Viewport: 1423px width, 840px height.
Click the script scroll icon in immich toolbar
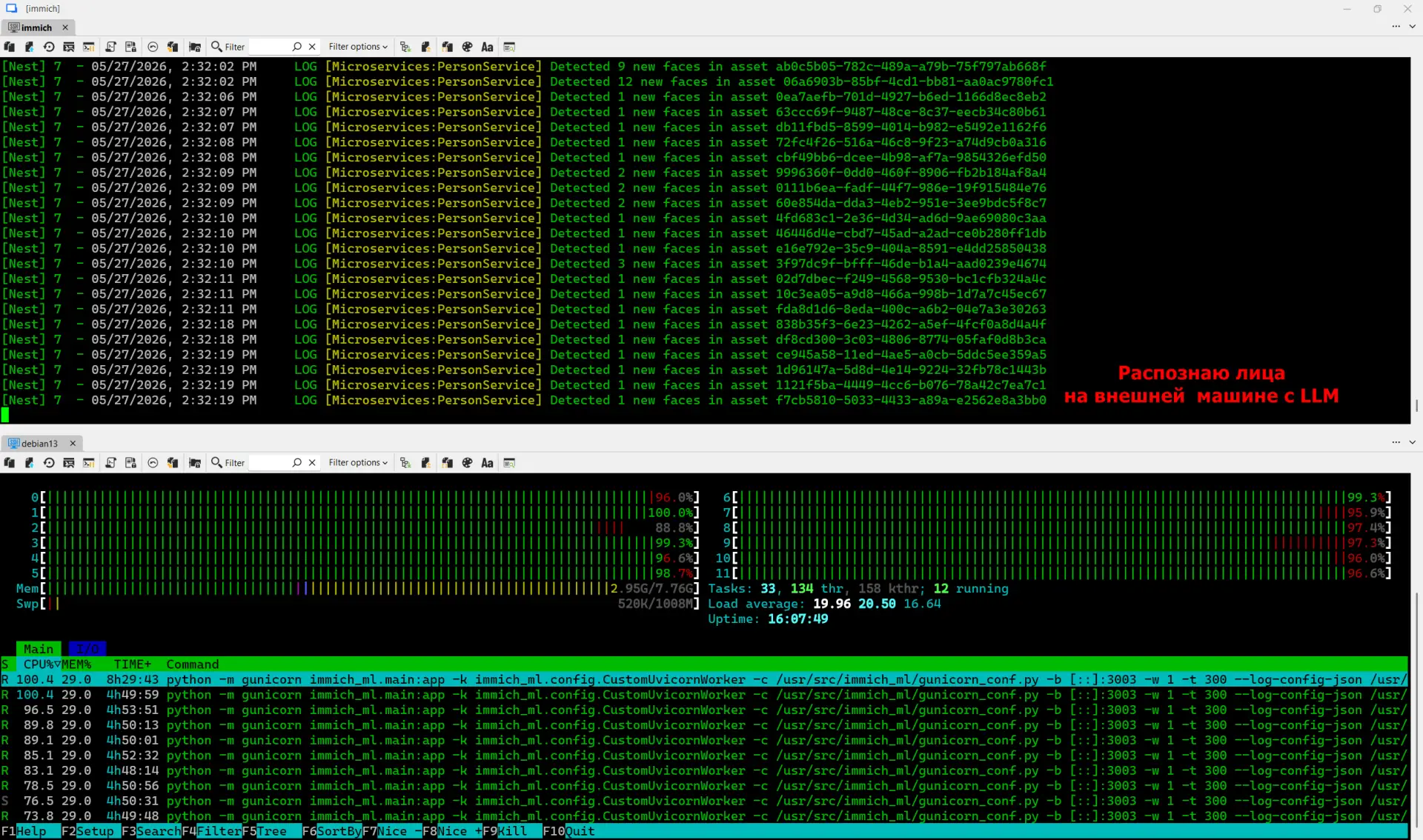tap(110, 47)
